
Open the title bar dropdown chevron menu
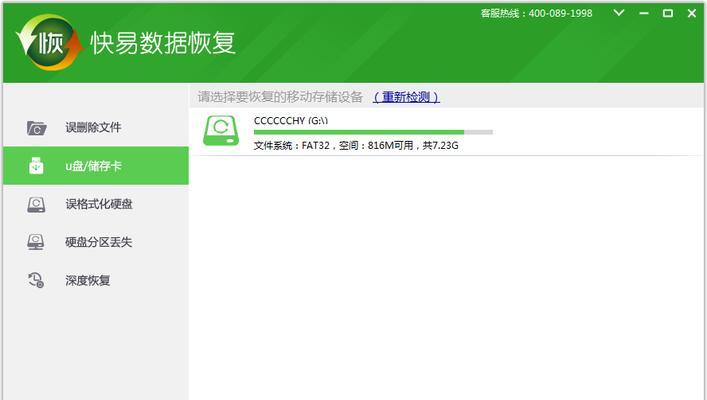tap(619, 13)
